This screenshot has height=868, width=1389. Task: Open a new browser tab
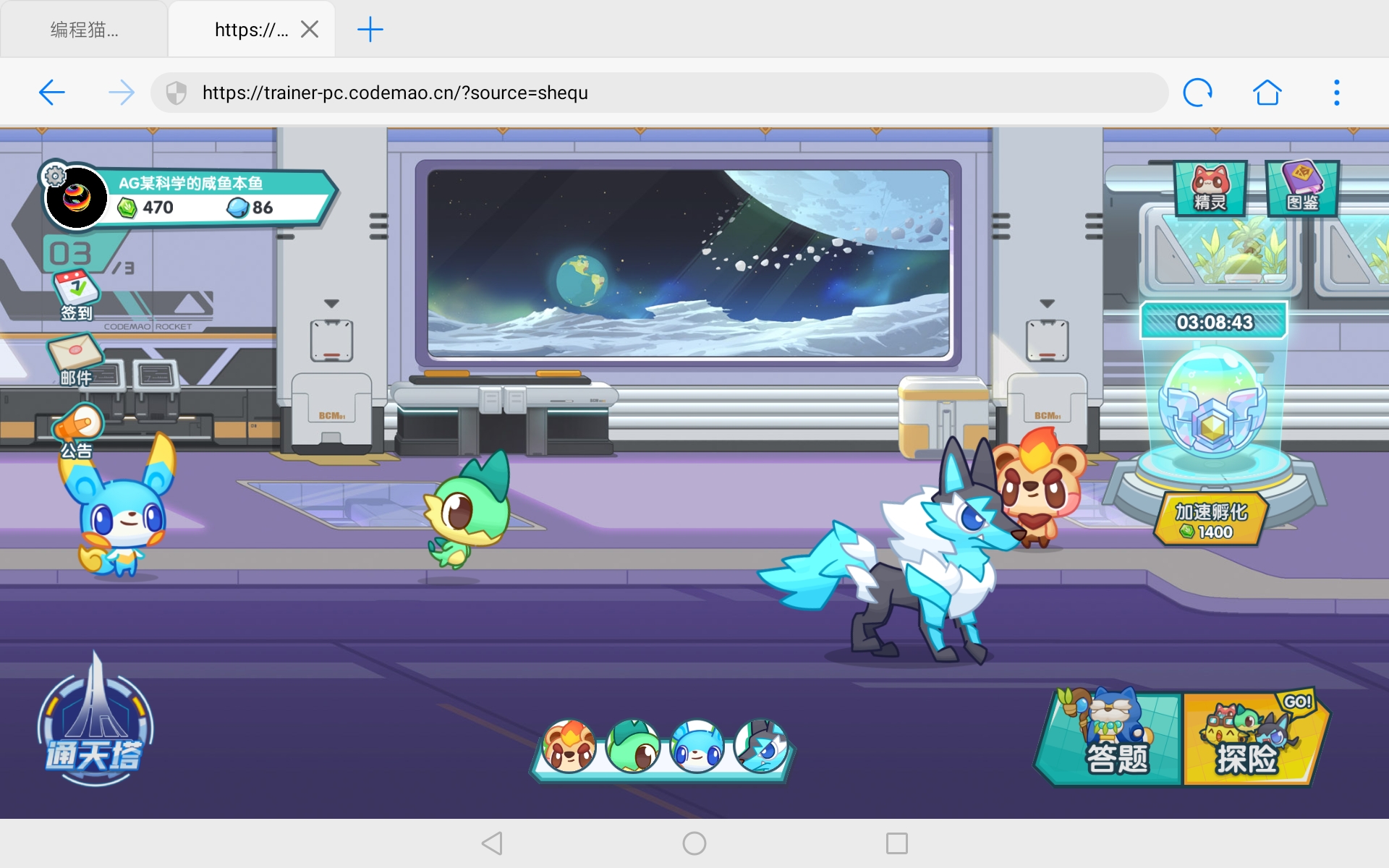point(370,30)
